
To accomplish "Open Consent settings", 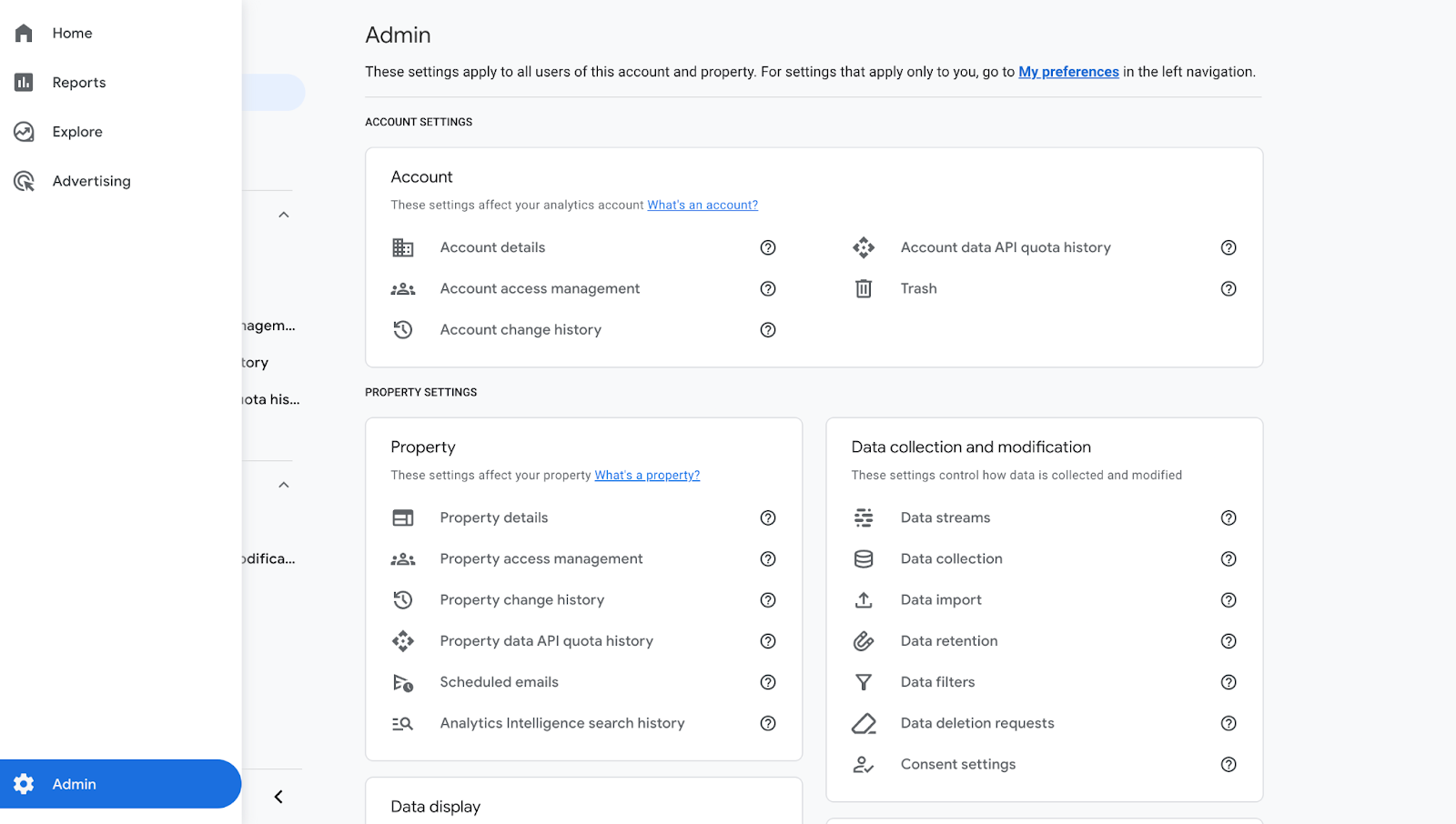I will point(957,765).
